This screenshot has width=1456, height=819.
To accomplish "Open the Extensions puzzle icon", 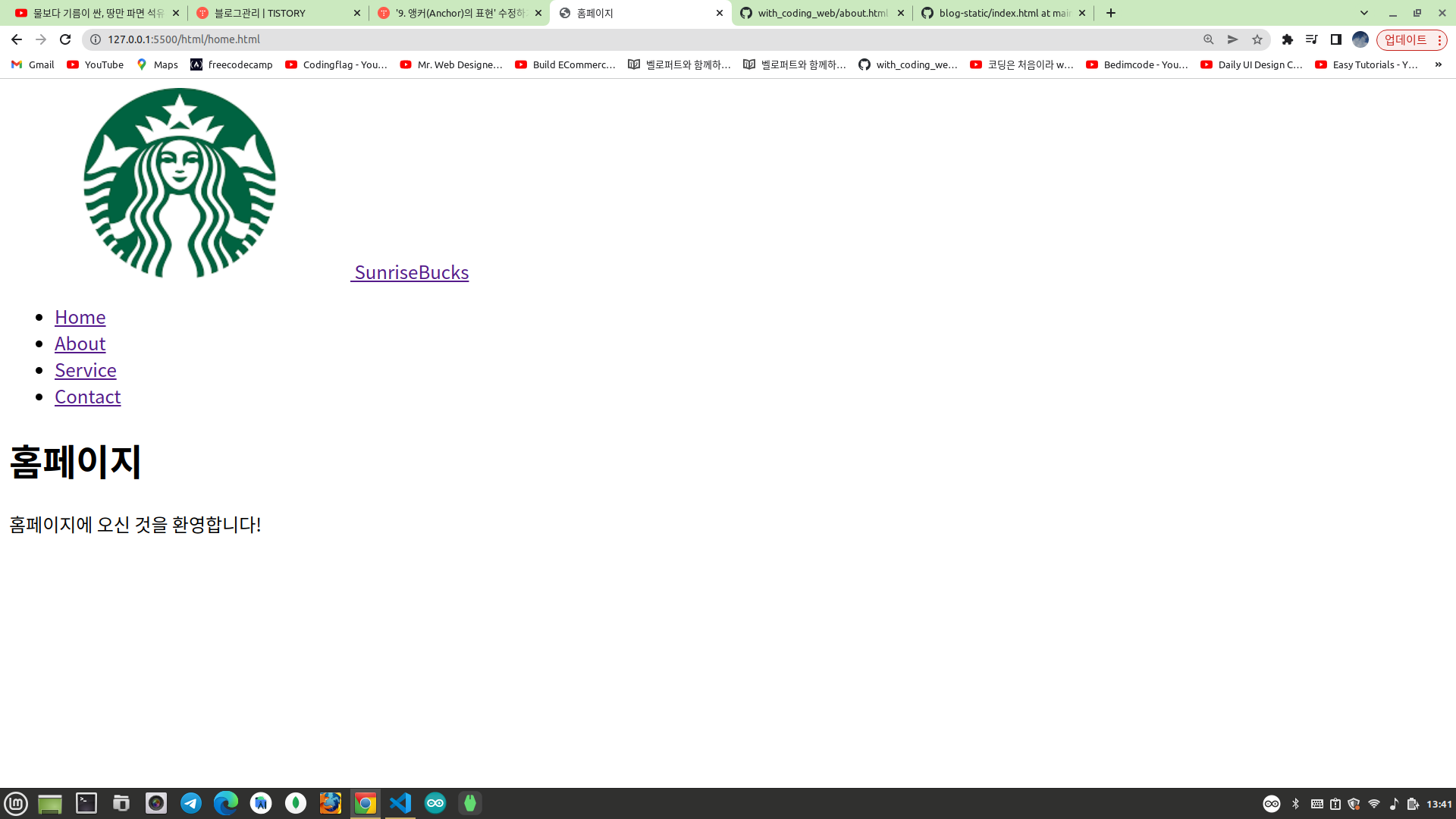I will (x=1288, y=39).
